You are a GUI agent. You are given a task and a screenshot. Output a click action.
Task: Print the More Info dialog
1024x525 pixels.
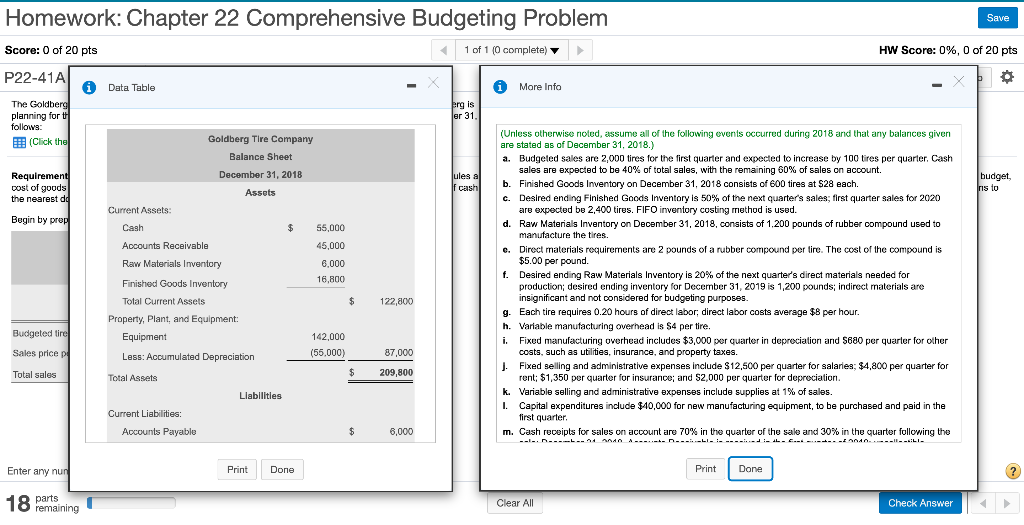click(705, 469)
